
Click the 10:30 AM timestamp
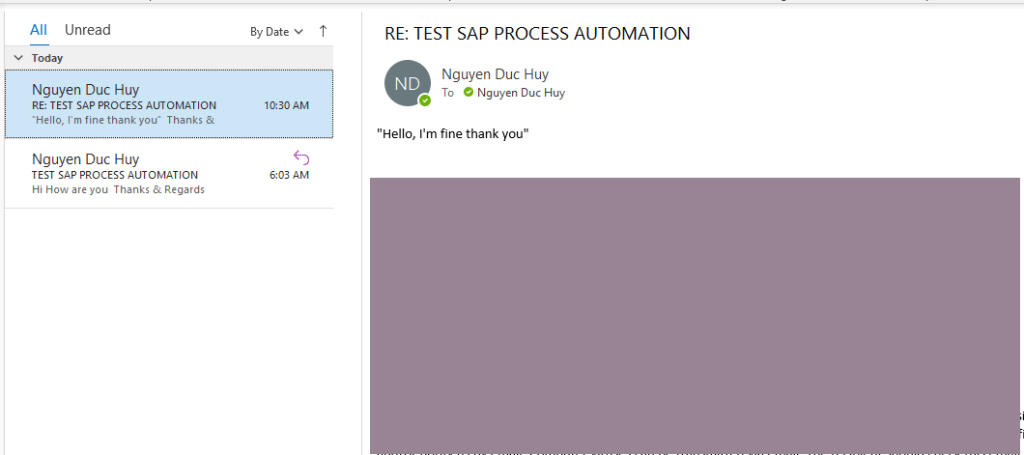tap(286, 105)
